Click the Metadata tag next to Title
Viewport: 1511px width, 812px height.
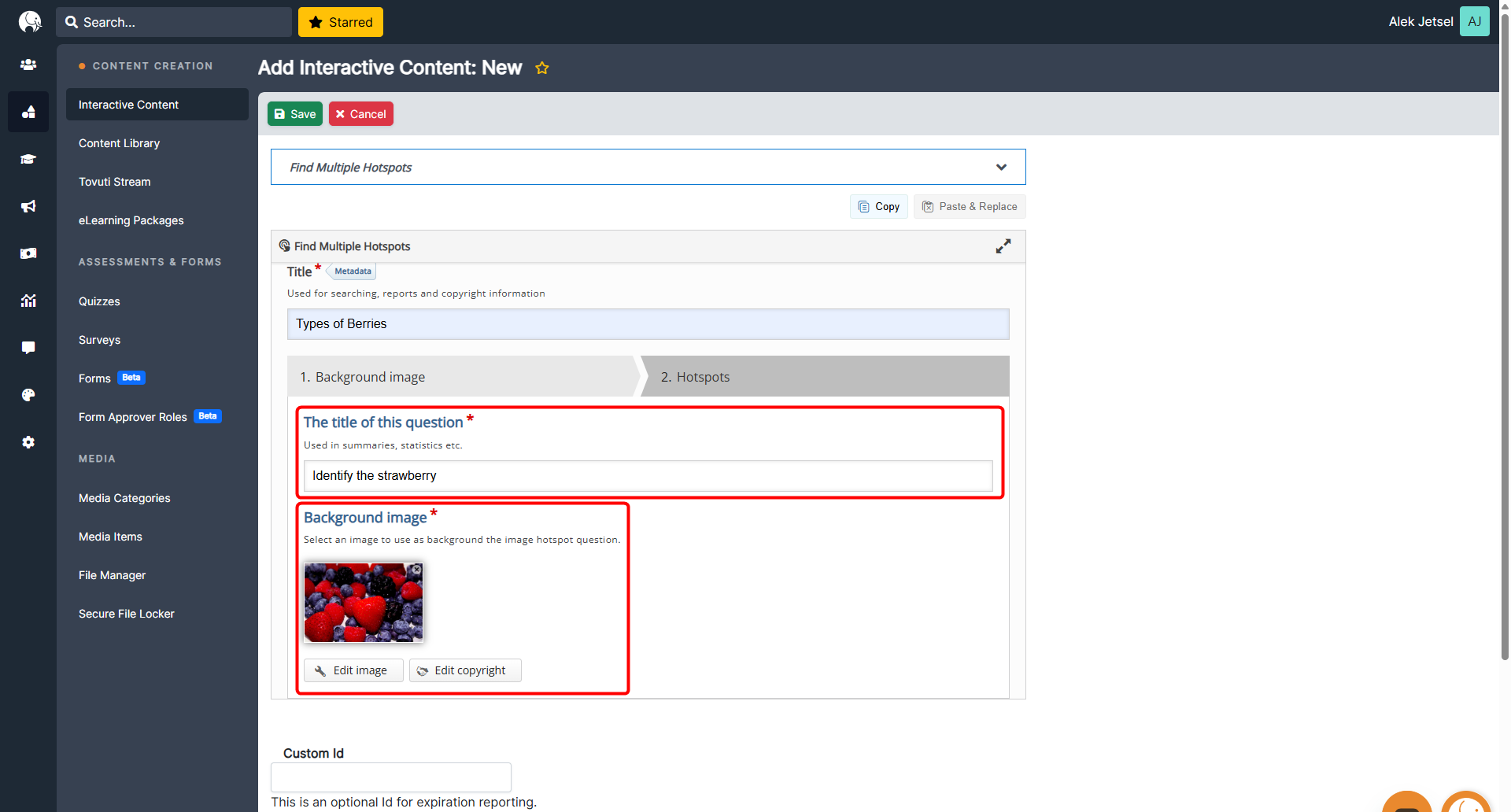pyautogui.click(x=352, y=271)
